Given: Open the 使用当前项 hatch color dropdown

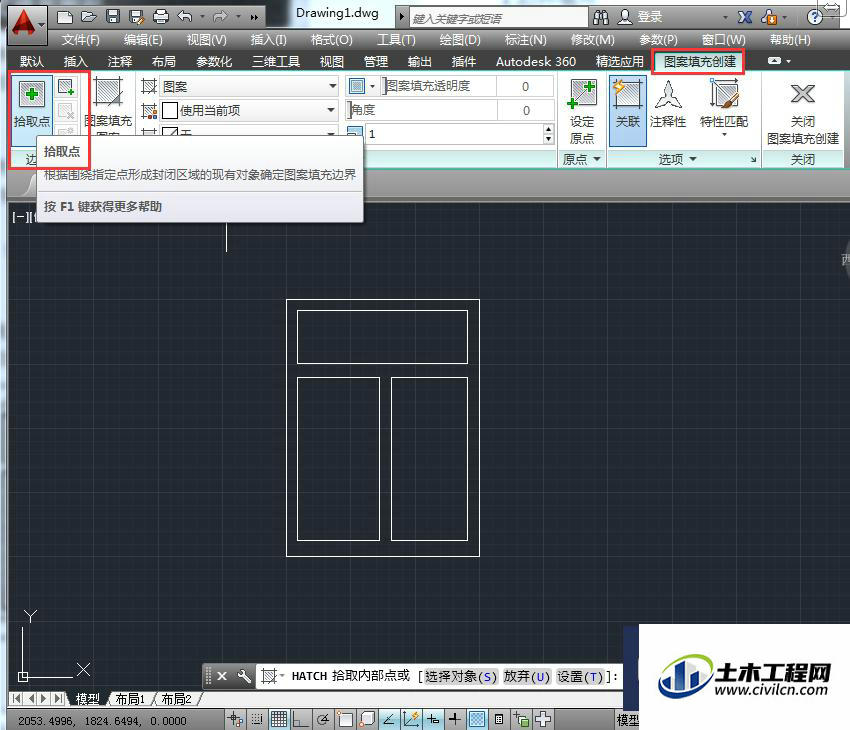Looking at the screenshot, I should coord(248,111).
